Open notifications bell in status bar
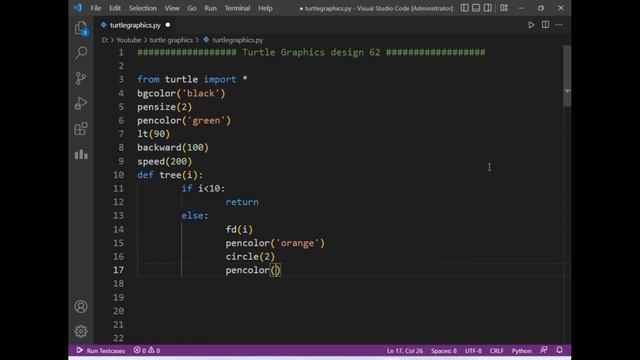Screen dimensions: 640x360 pyautogui.click(x=559, y=350)
